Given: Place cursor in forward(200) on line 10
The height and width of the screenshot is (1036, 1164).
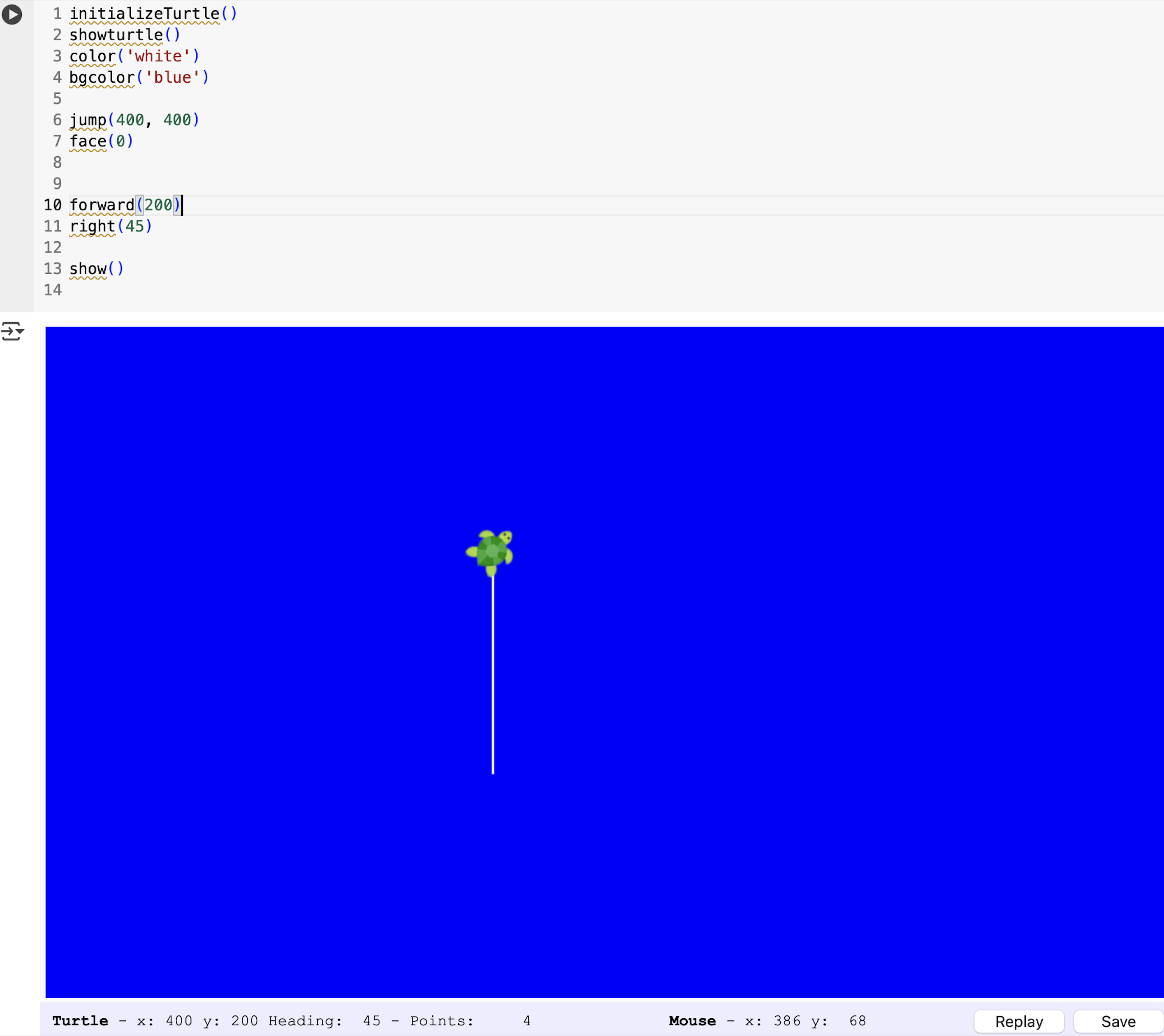Looking at the screenshot, I should pos(124,205).
